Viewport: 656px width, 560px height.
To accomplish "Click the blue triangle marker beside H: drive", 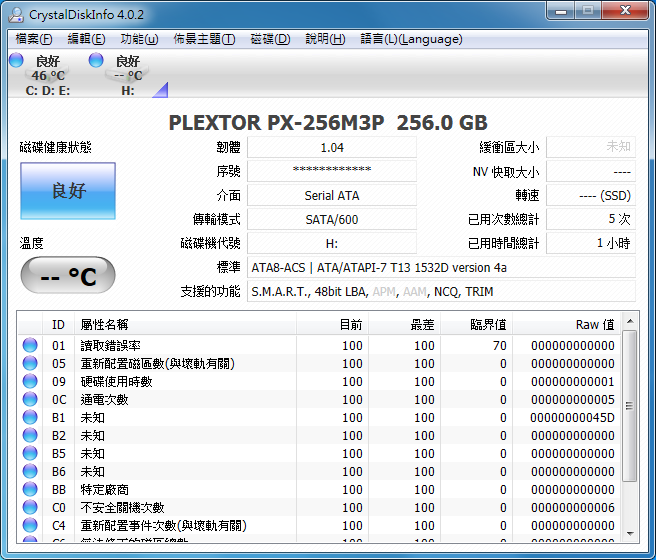I will pyautogui.click(x=159, y=91).
